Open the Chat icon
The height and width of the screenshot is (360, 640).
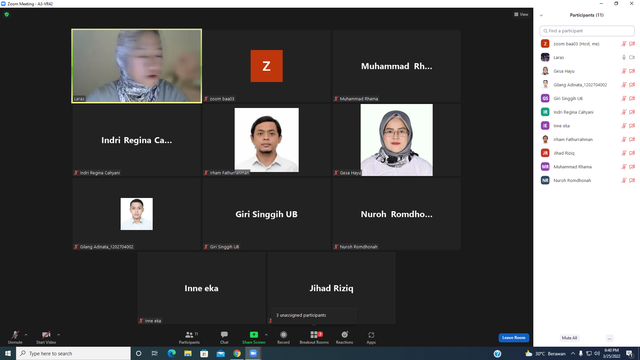tap(224, 335)
